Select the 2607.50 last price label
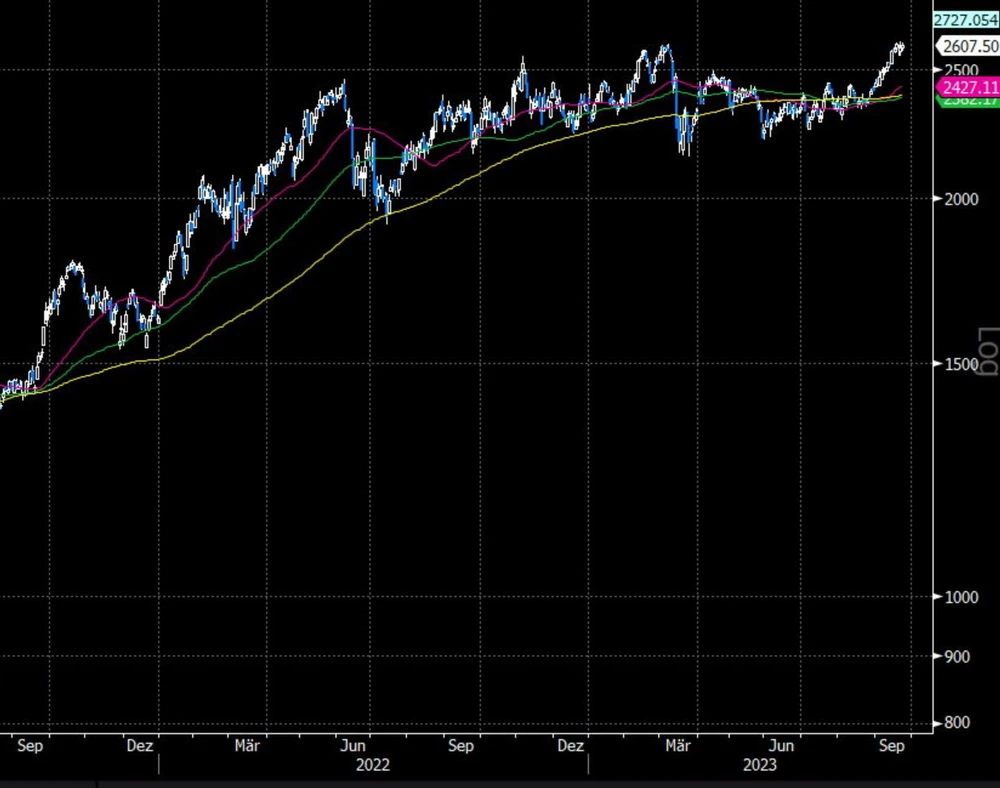The height and width of the screenshot is (788, 1000). click(968, 46)
